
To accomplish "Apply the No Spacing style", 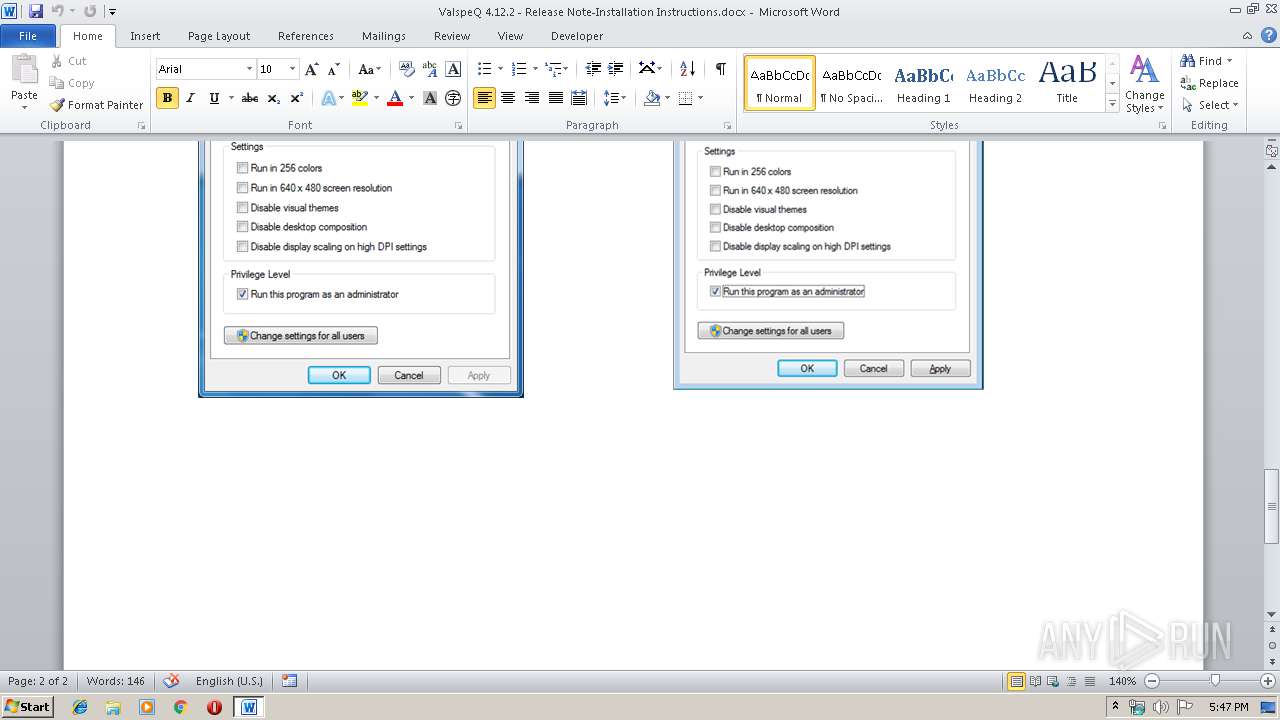I will [x=851, y=83].
